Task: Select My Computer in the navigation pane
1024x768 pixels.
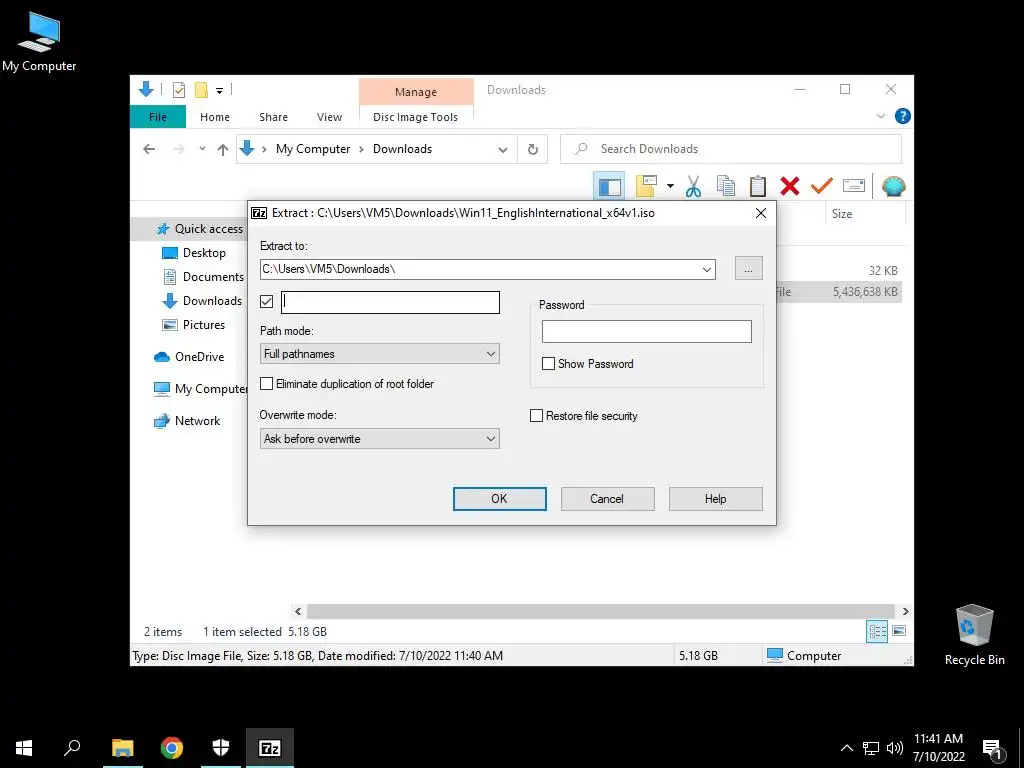Action: click(200, 389)
